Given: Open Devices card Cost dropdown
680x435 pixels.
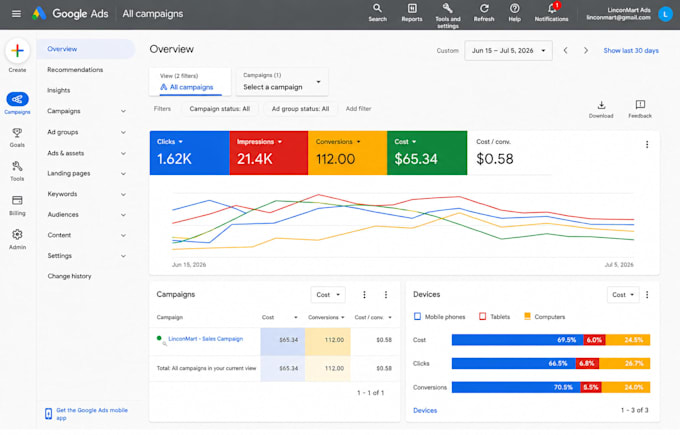Looking at the screenshot, I should point(623,295).
